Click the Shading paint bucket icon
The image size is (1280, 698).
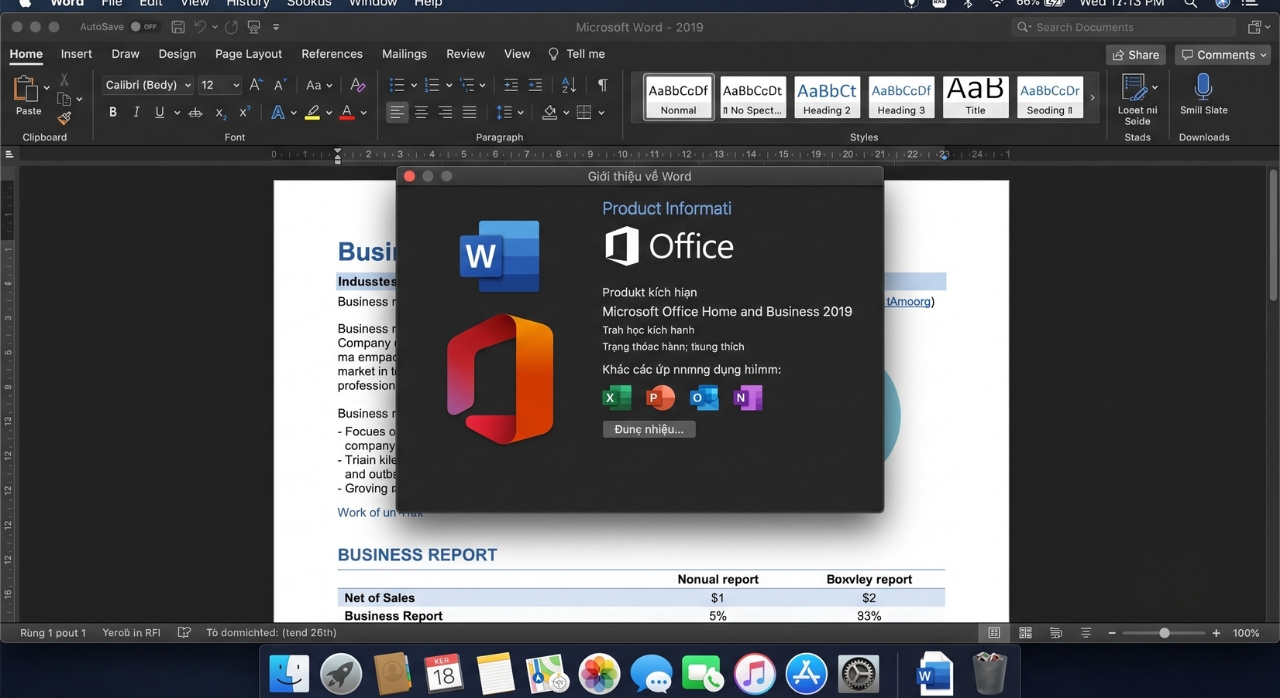tap(549, 112)
